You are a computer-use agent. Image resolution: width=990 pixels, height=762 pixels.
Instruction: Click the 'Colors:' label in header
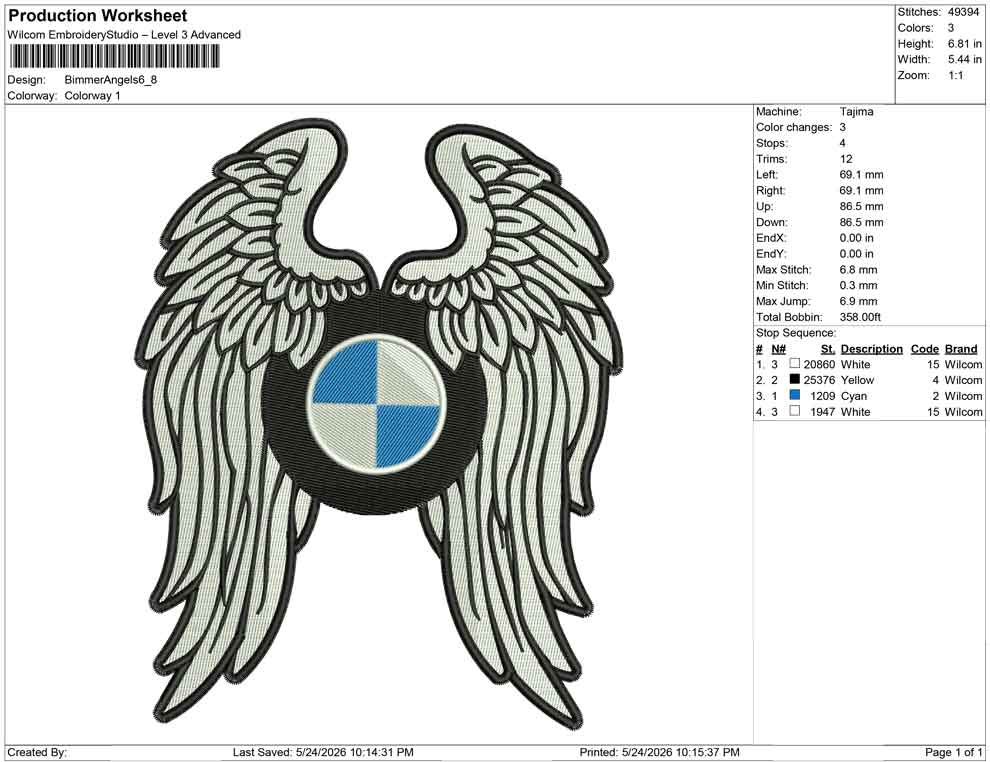point(915,28)
